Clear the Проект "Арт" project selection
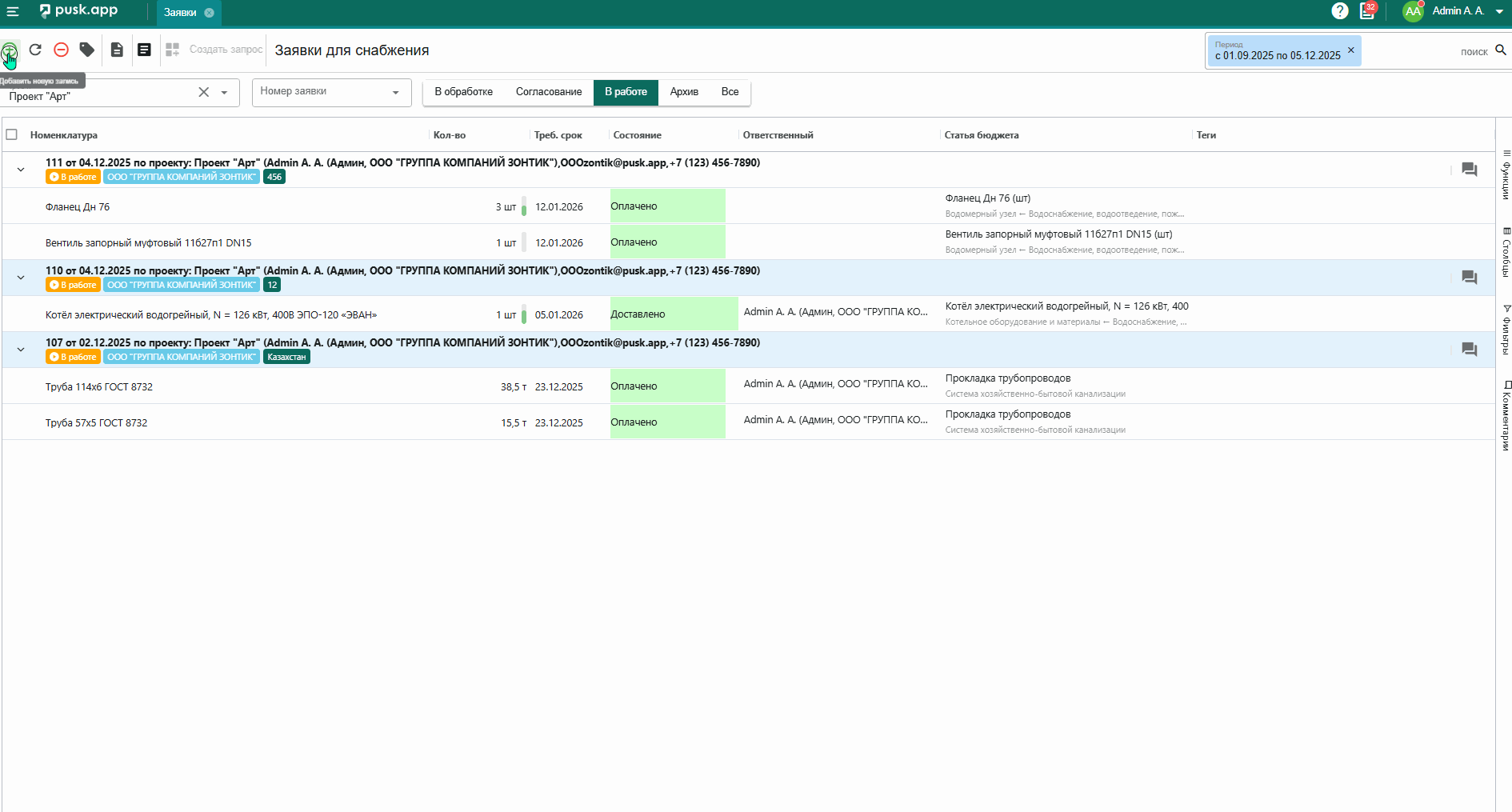Screen dimensions: 1512x812 coord(204,93)
